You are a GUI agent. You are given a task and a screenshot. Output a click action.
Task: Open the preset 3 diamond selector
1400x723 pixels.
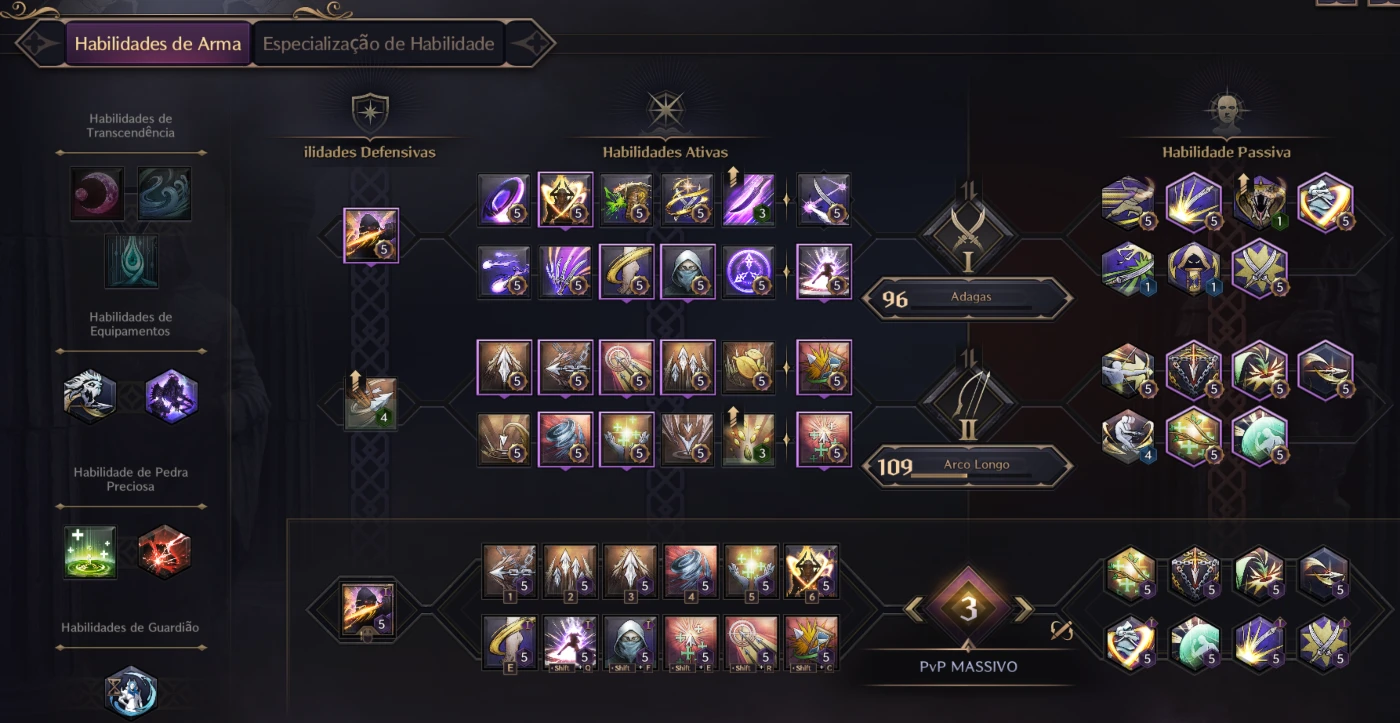click(968, 608)
